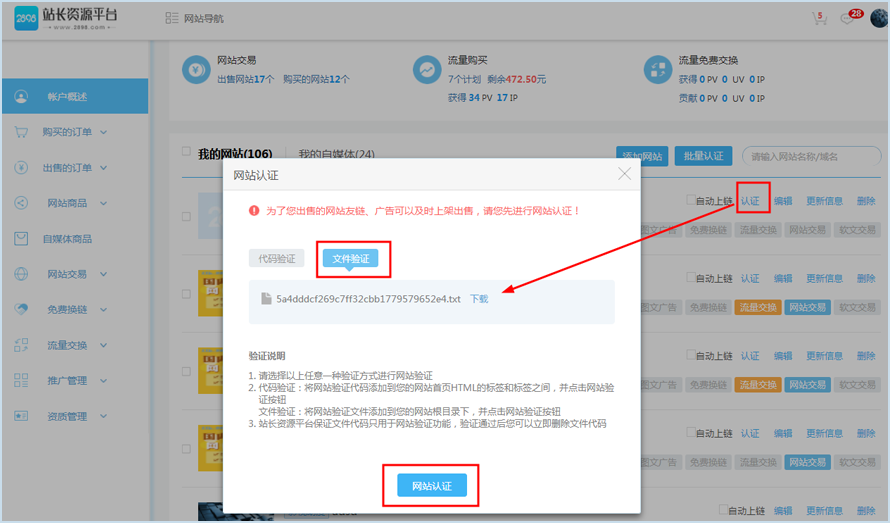Click the 流量免费交换 circular icon
The width and height of the screenshot is (890, 523).
[659, 71]
